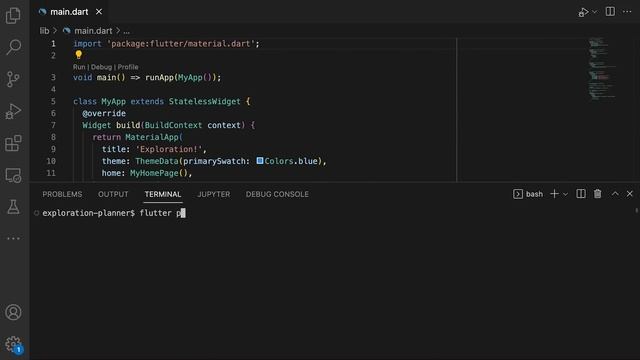This screenshot has width=640, height=360.
Task: Click the 'MaterialApp(' text on line 8
Action: point(154,137)
